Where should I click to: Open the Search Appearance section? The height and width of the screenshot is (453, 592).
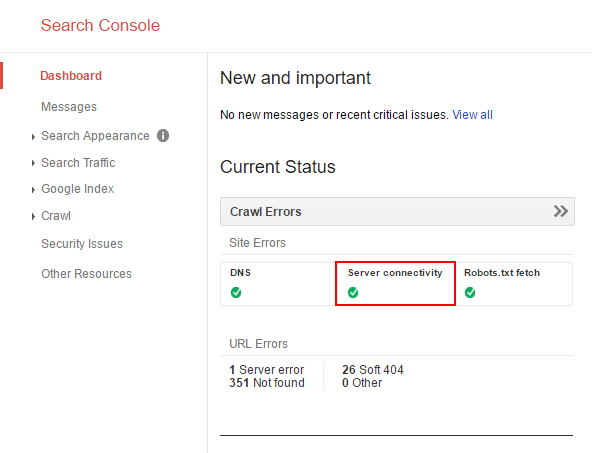click(x=95, y=136)
